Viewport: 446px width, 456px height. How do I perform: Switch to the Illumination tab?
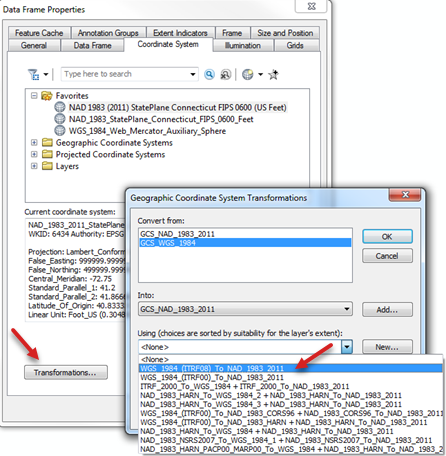pos(243,45)
